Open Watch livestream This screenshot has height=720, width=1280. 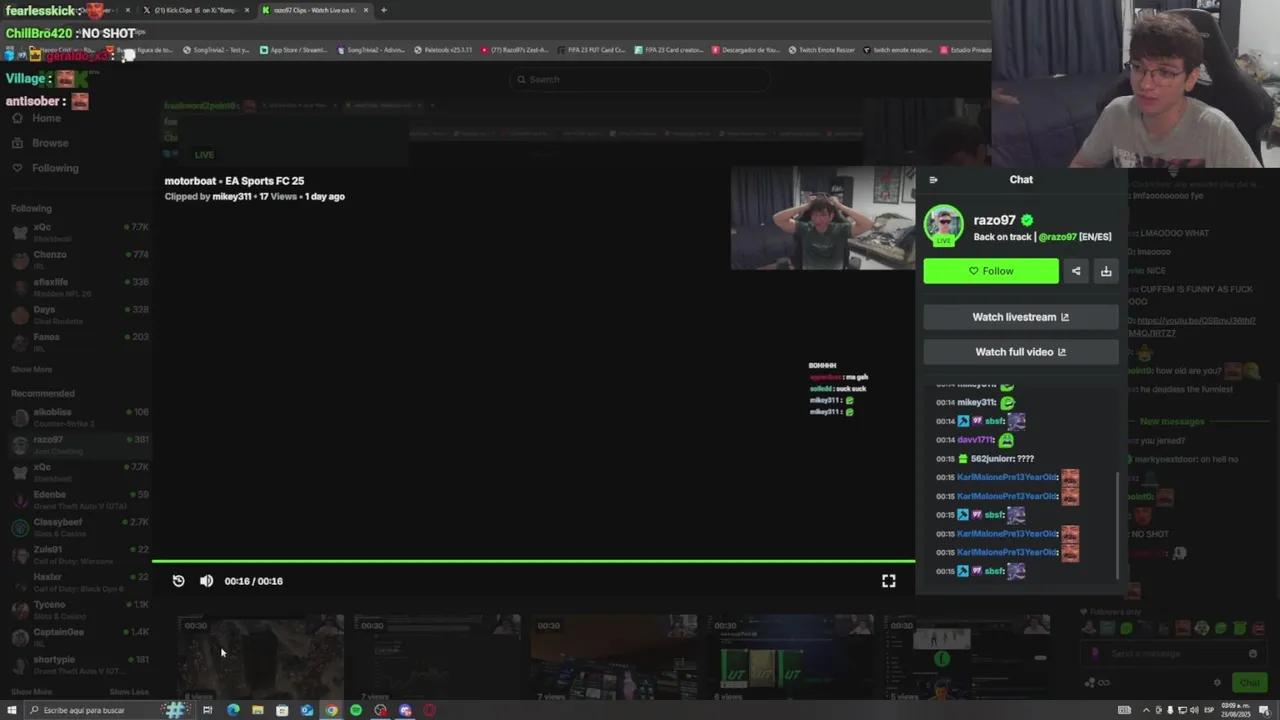coord(1021,317)
